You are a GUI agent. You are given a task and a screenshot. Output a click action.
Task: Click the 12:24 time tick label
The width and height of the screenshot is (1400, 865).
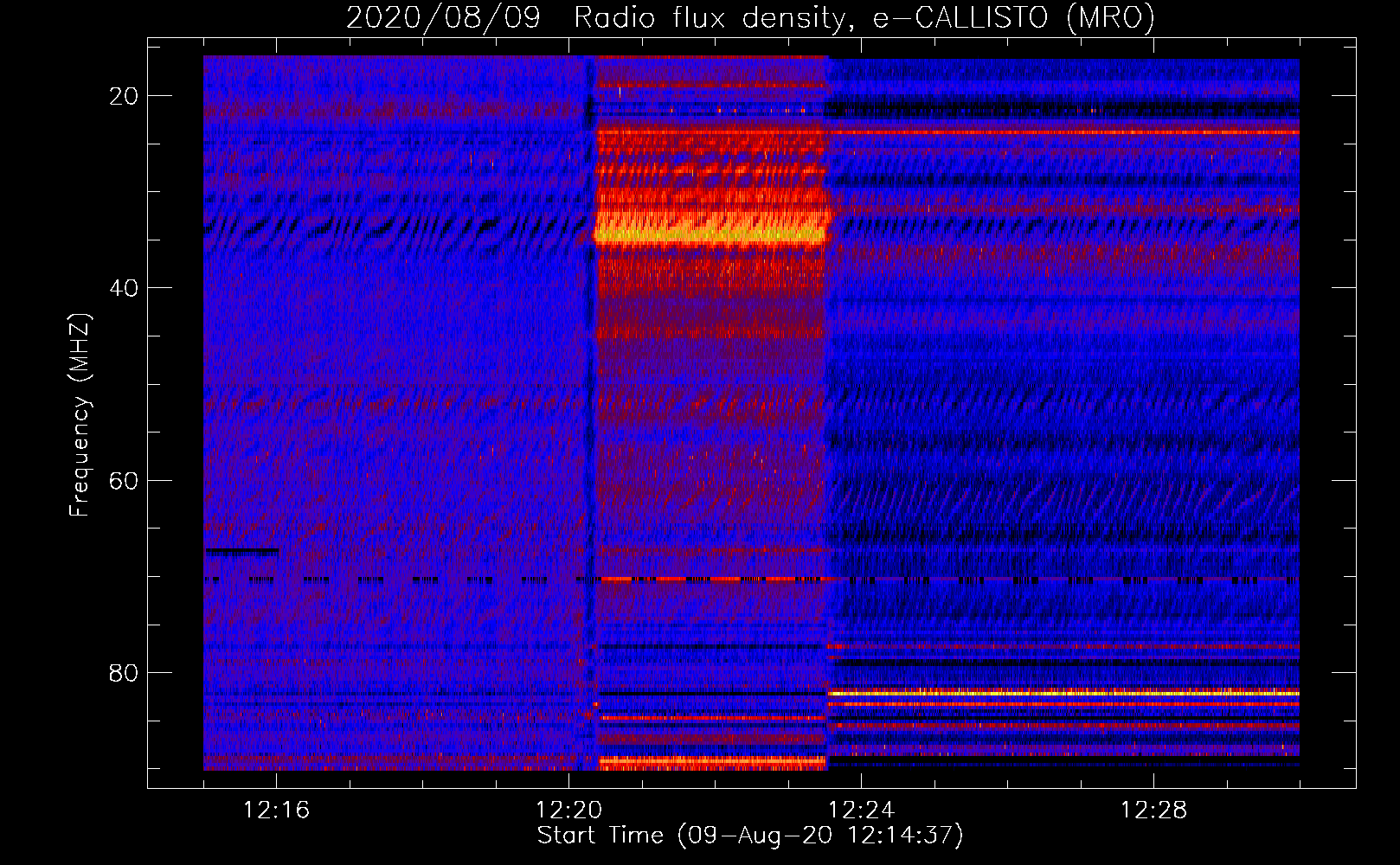click(x=861, y=811)
